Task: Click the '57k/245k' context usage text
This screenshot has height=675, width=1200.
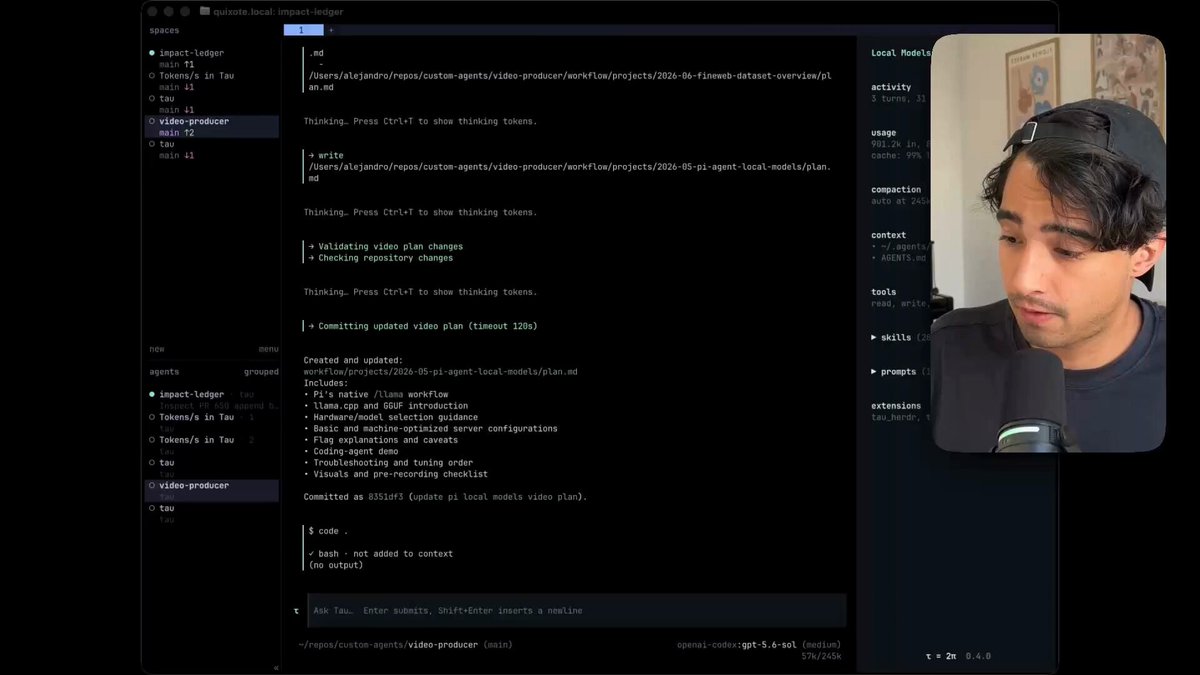Action: [821, 656]
